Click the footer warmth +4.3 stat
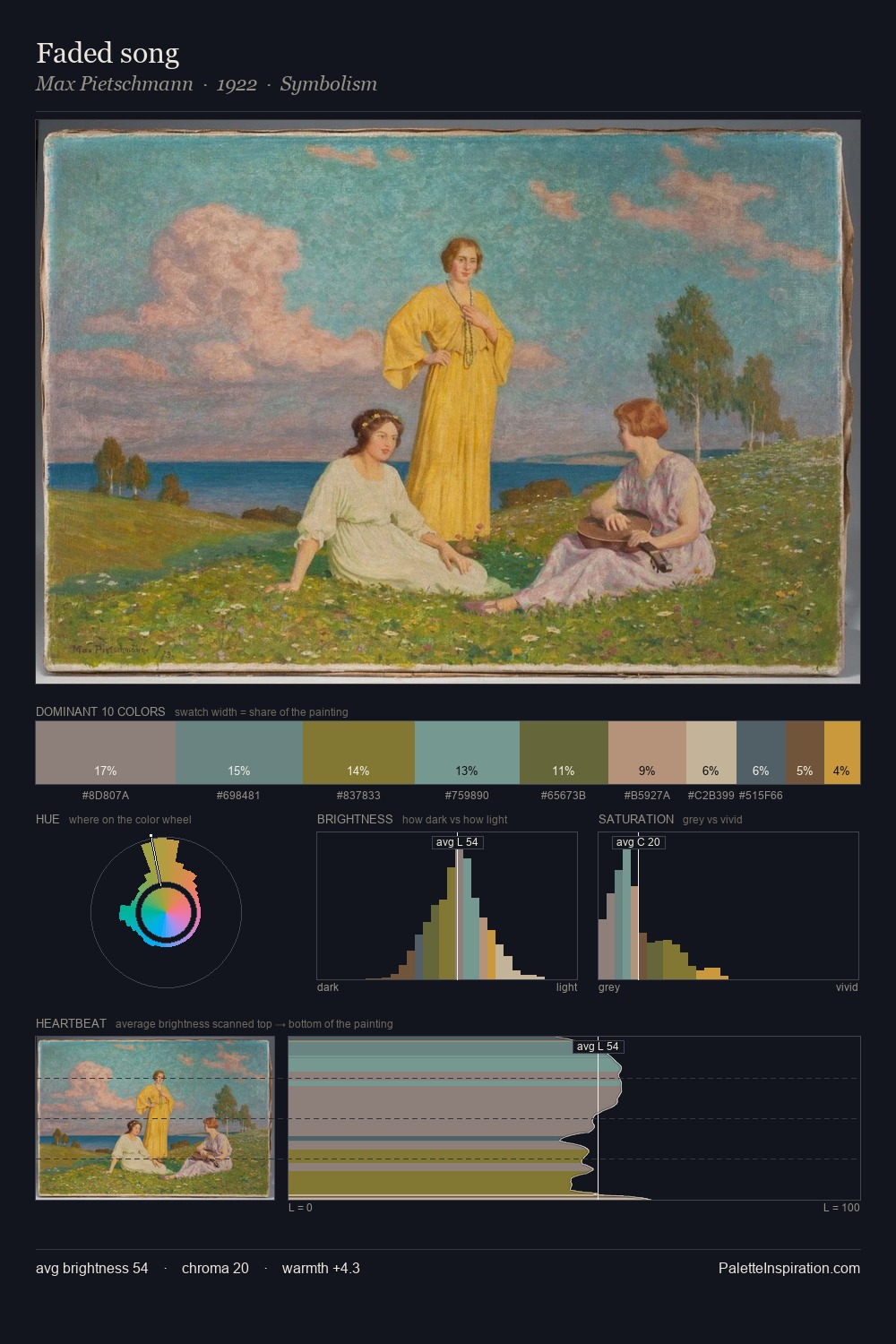This screenshot has width=896, height=1344. 321,1268
